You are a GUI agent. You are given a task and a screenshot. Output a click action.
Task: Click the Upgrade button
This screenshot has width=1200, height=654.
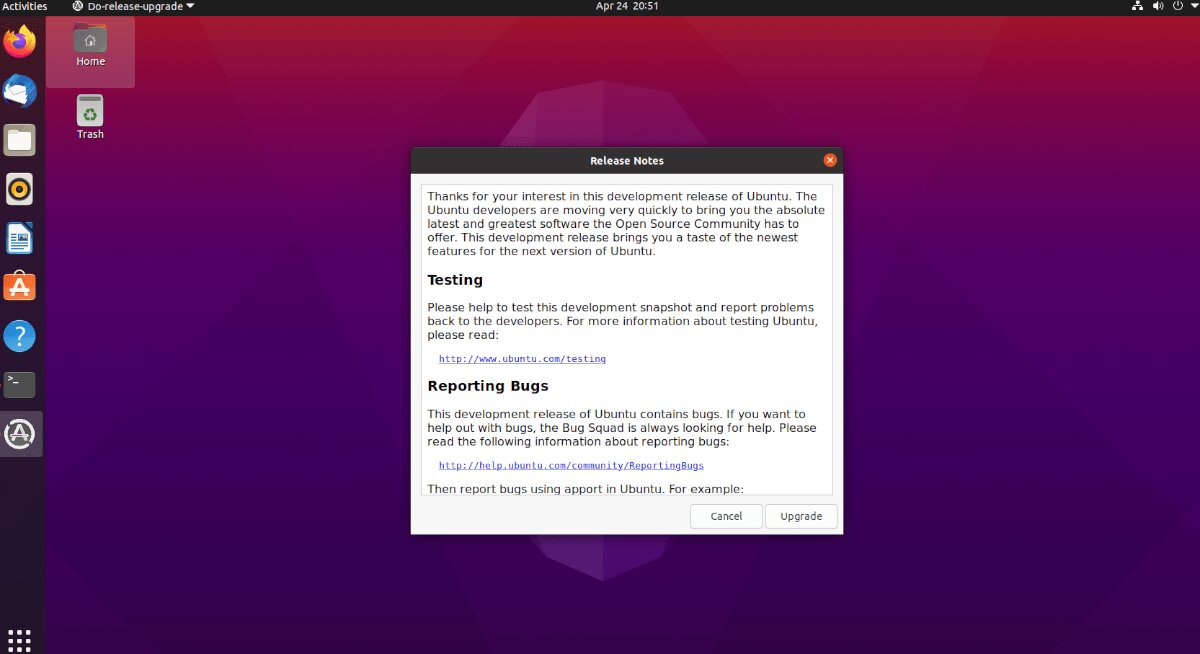[800, 516]
